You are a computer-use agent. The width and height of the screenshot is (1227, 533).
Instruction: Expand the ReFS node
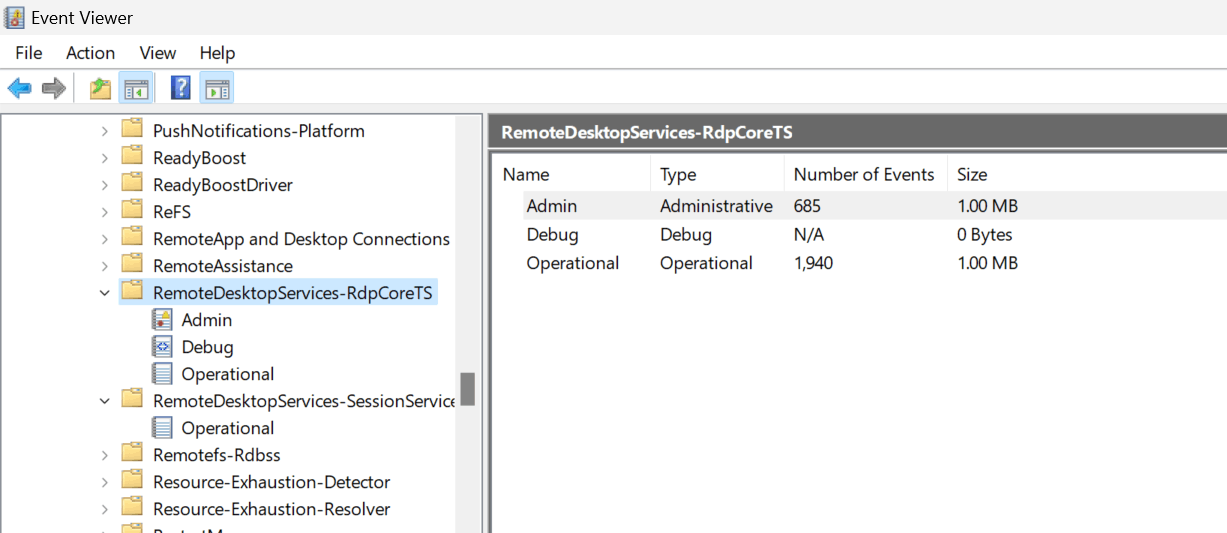(105, 212)
